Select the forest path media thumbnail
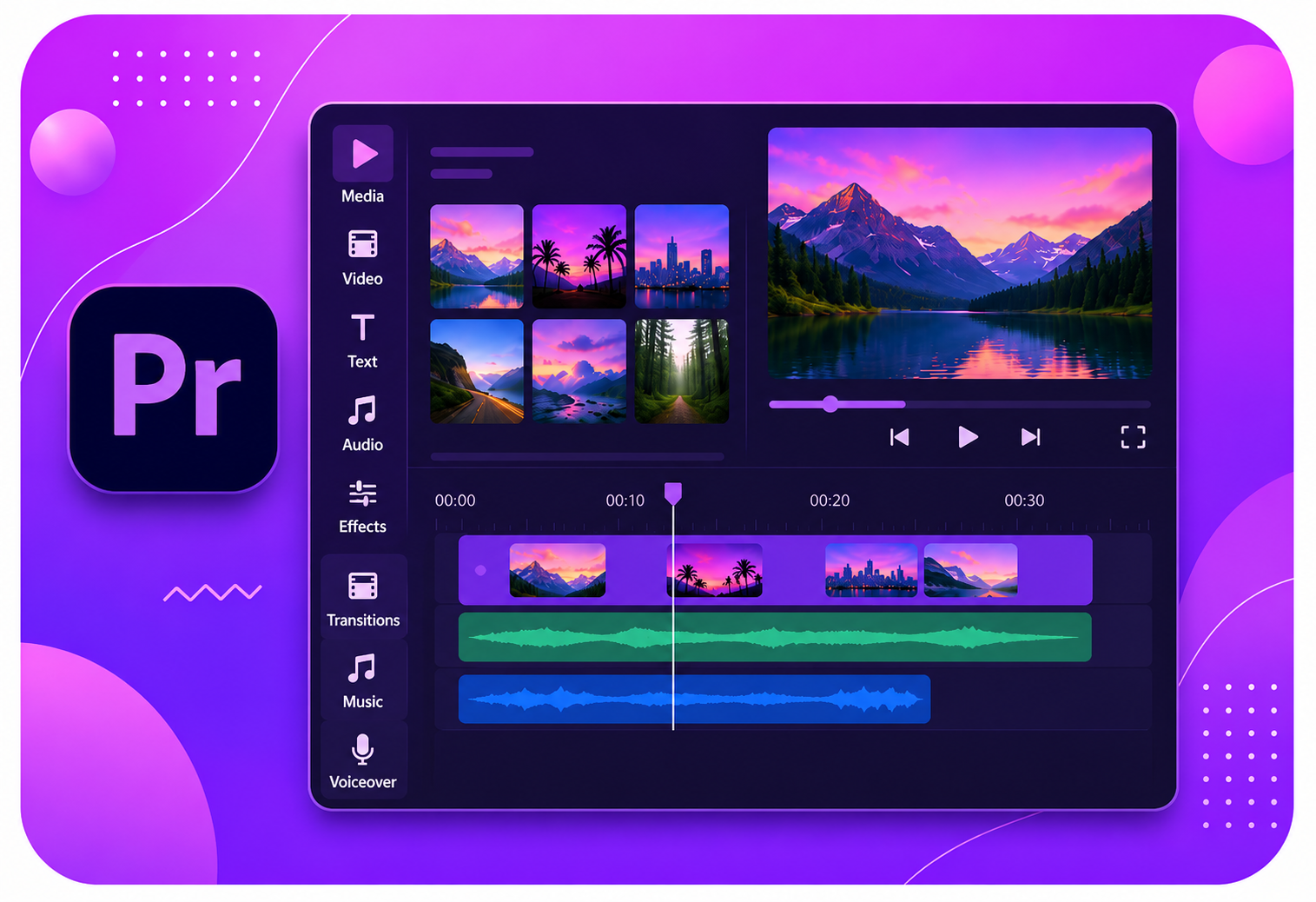Screen dimensions: 1316x902 click(682, 371)
